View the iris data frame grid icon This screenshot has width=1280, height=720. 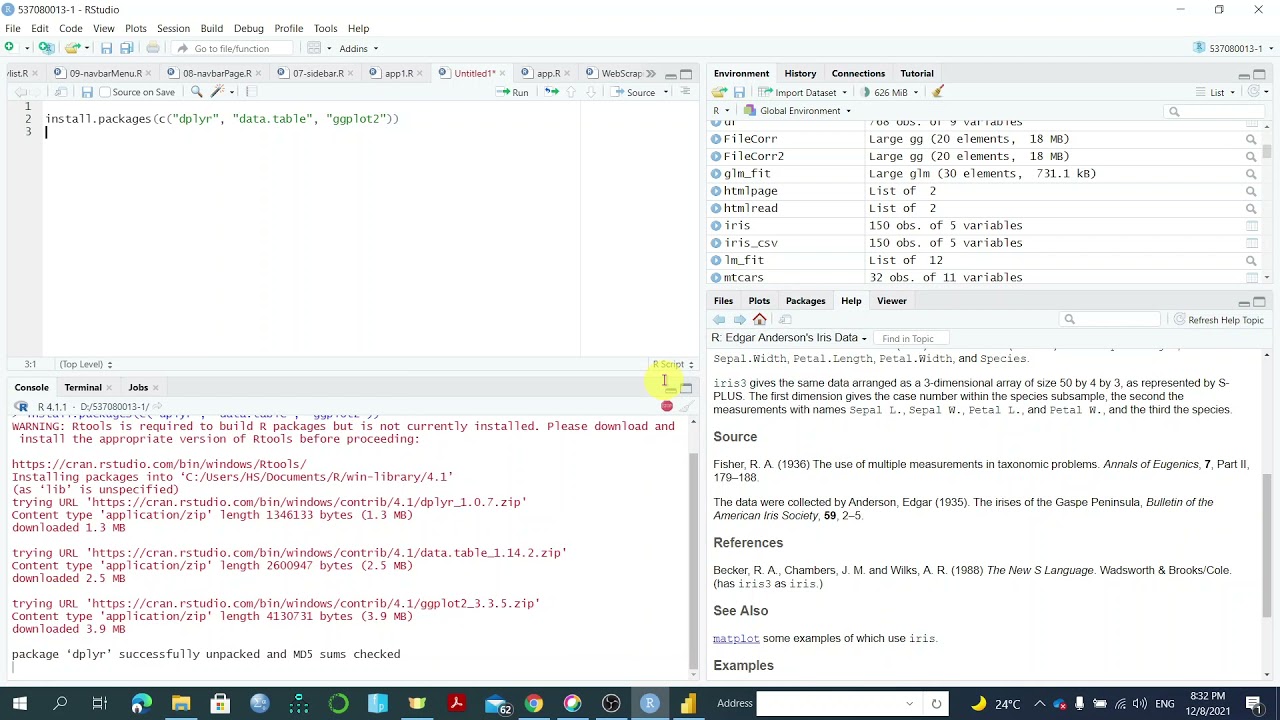[1251, 226]
